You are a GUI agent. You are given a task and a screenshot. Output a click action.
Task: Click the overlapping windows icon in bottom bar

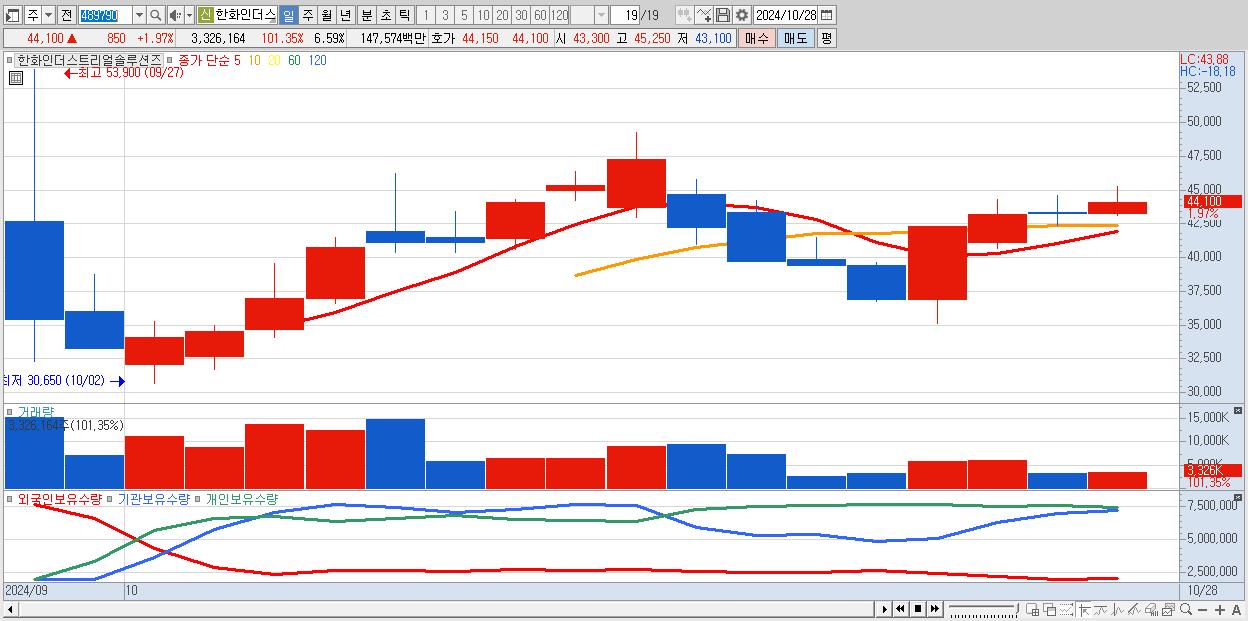[x=1050, y=609]
